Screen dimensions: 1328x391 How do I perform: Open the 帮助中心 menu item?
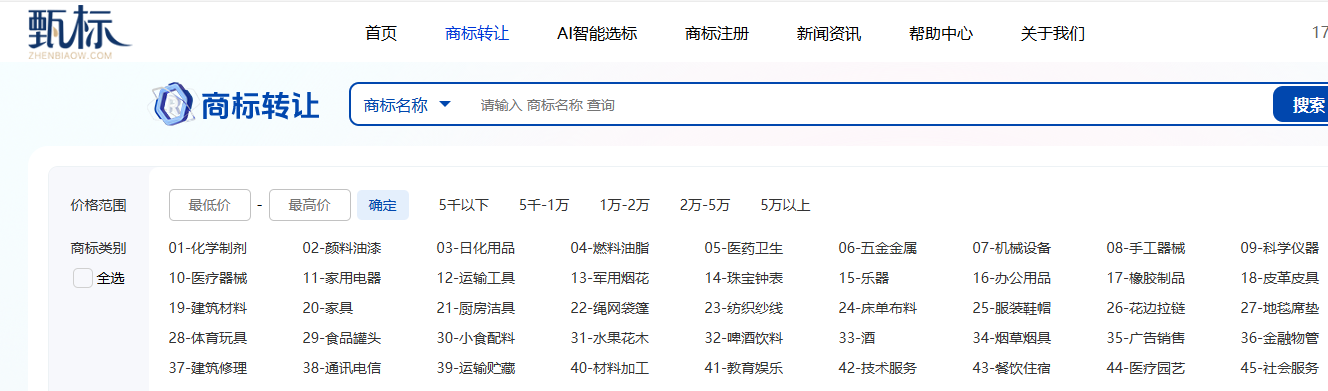(x=941, y=33)
